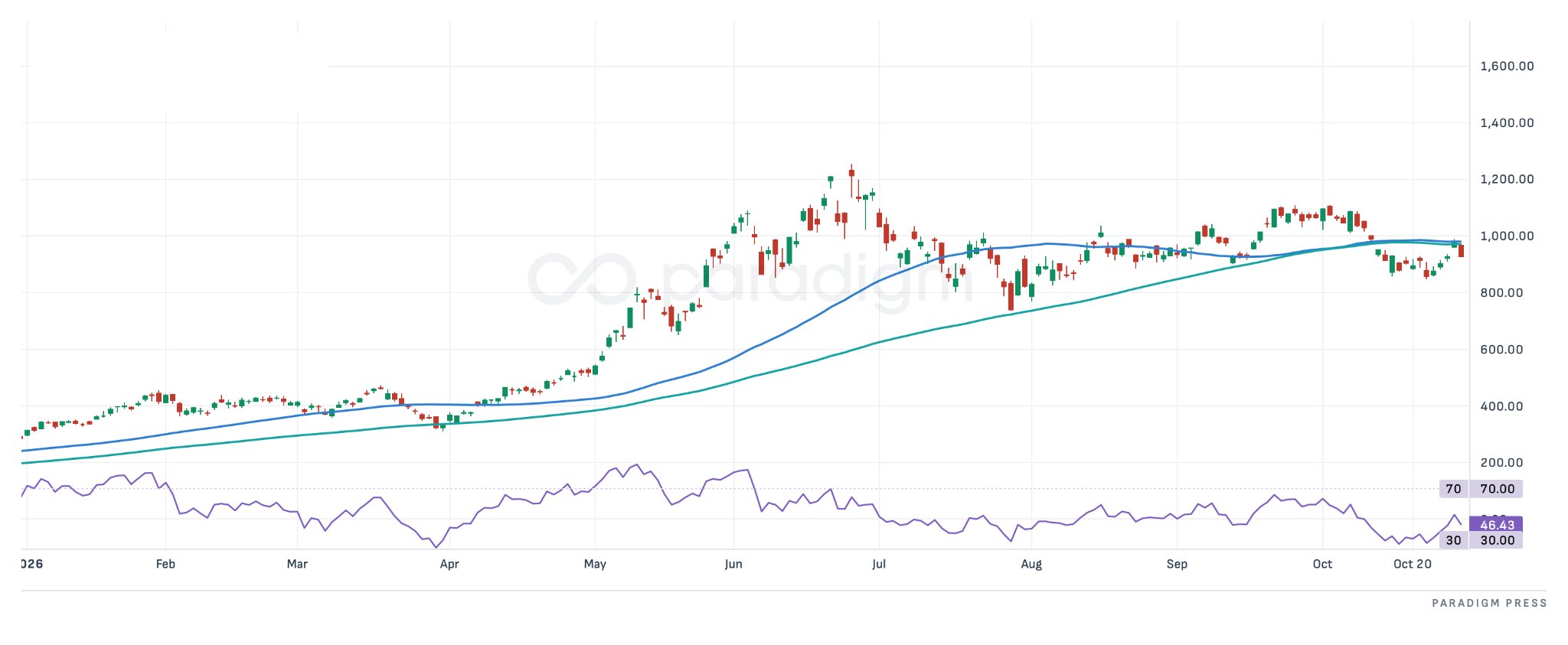Select the Sep date axis label
This screenshot has height=645, width=1568.
click(1177, 564)
